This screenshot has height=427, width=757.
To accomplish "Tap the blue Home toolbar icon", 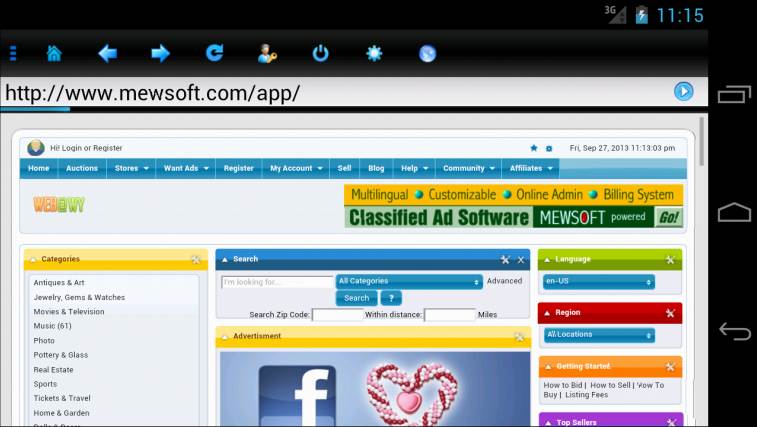I will tap(54, 53).
